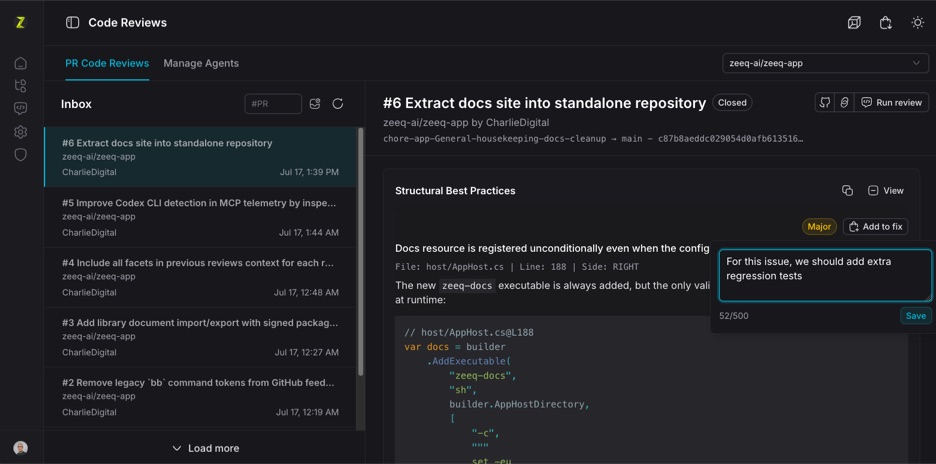
Task: Select the PR Code Reviews tab
Action: point(107,63)
